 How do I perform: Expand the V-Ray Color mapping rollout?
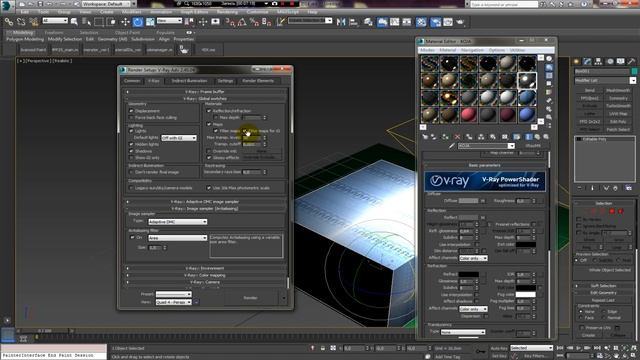click(x=205, y=275)
